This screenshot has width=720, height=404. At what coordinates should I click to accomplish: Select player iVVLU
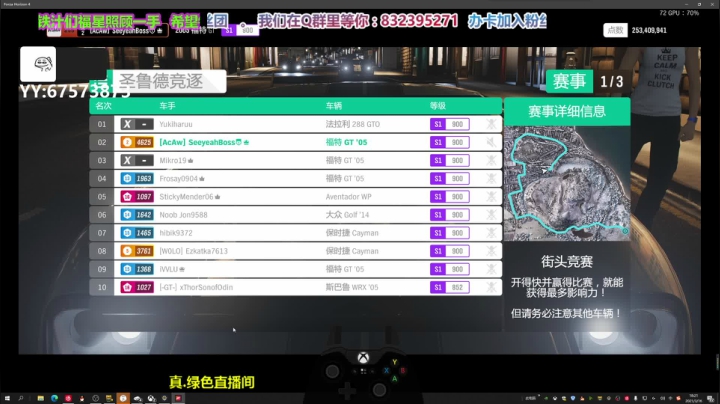[x=296, y=269]
